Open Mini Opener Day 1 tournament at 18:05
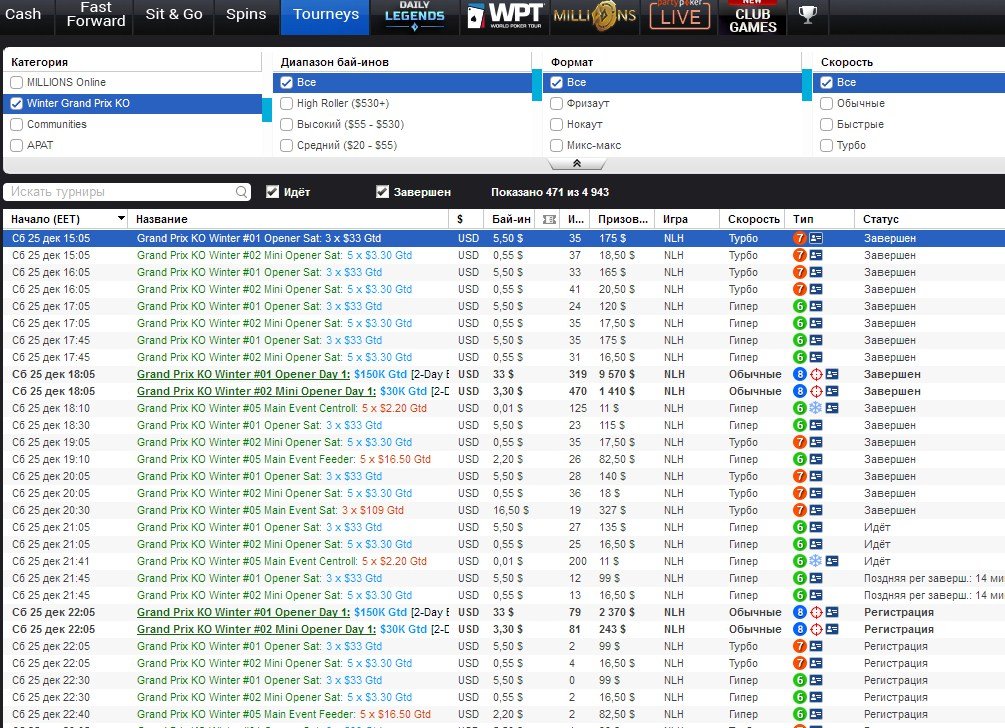Viewport: 1005px width, 728px height. click(256, 391)
